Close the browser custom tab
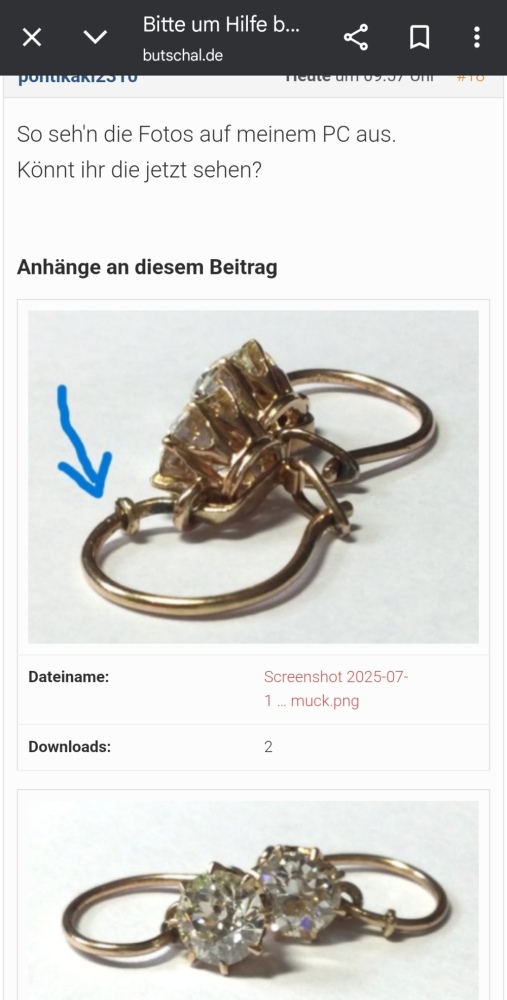The width and height of the screenshot is (507, 1000). point(32,38)
